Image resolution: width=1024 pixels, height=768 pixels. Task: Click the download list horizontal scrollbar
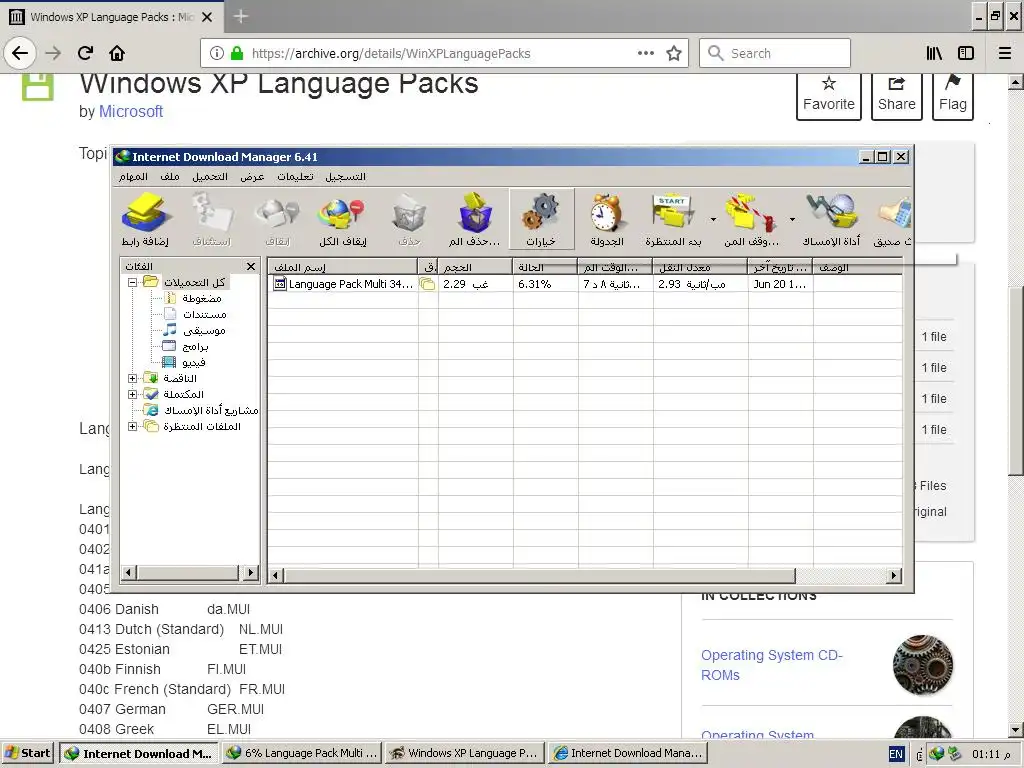click(539, 575)
